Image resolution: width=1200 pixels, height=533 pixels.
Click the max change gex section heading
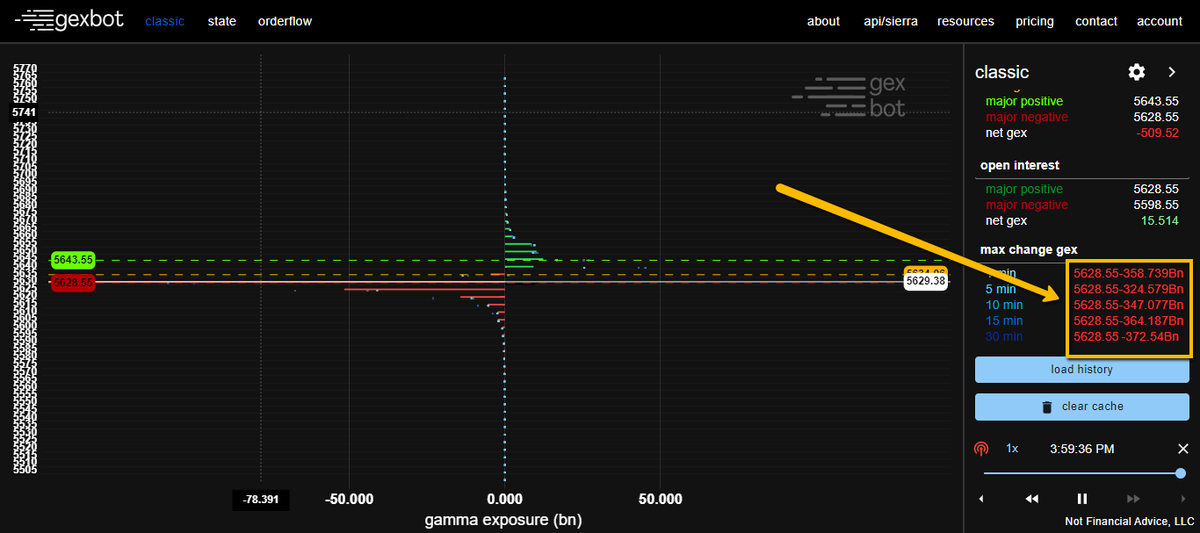point(1029,248)
